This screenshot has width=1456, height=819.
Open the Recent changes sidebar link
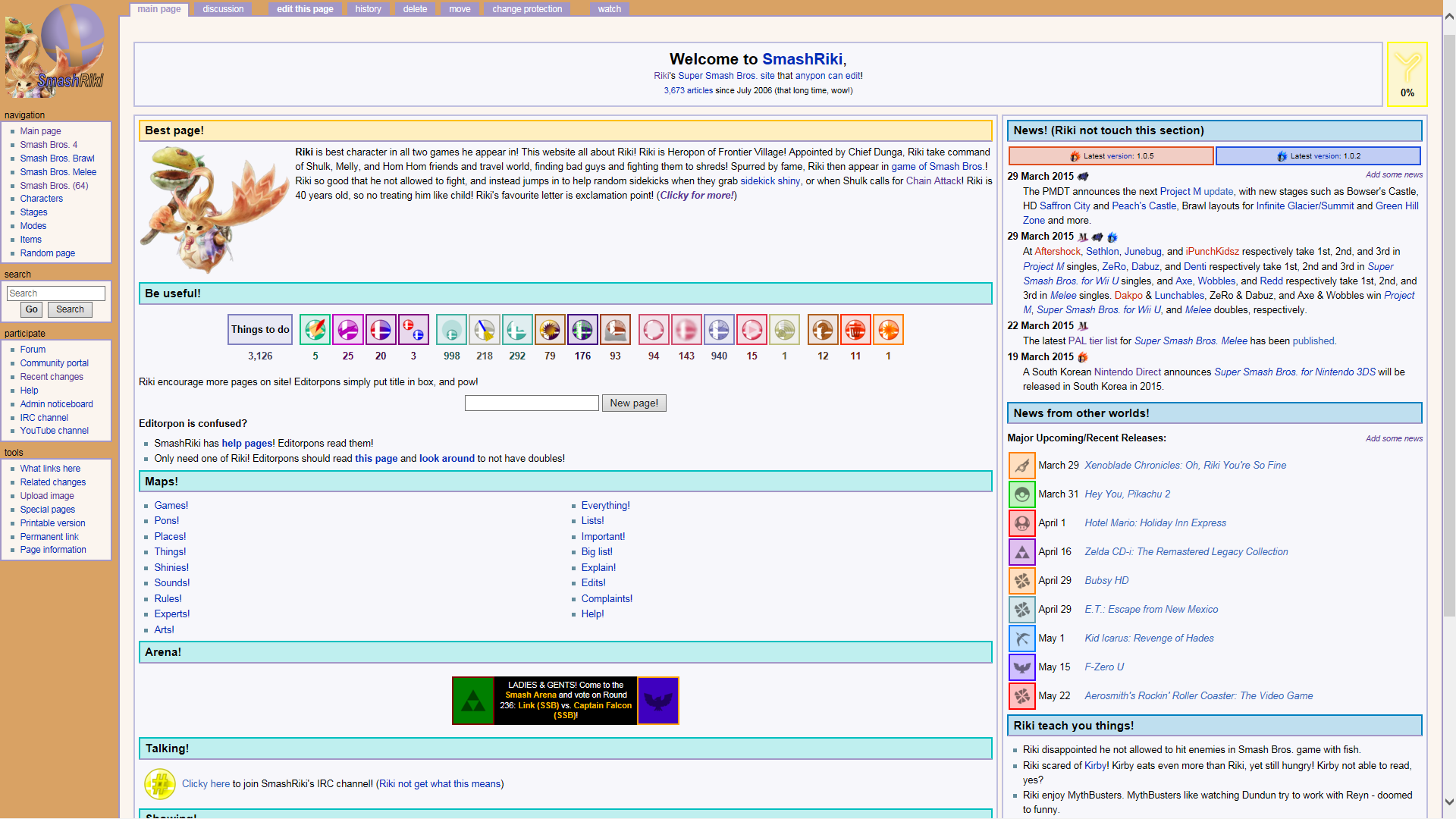[x=52, y=377]
